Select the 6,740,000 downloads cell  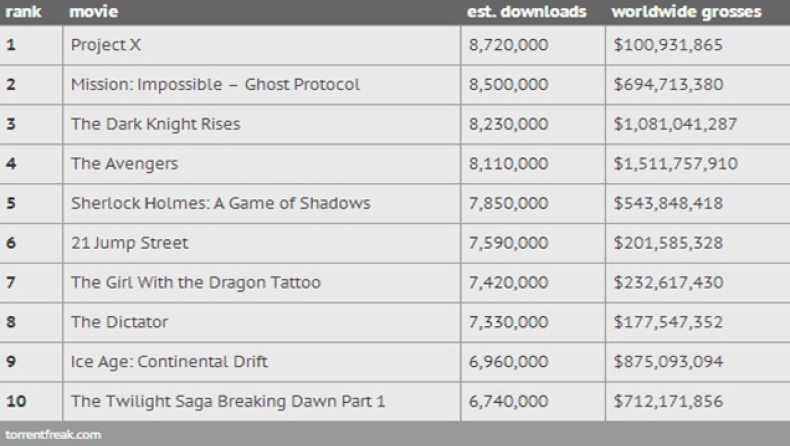pos(508,401)
